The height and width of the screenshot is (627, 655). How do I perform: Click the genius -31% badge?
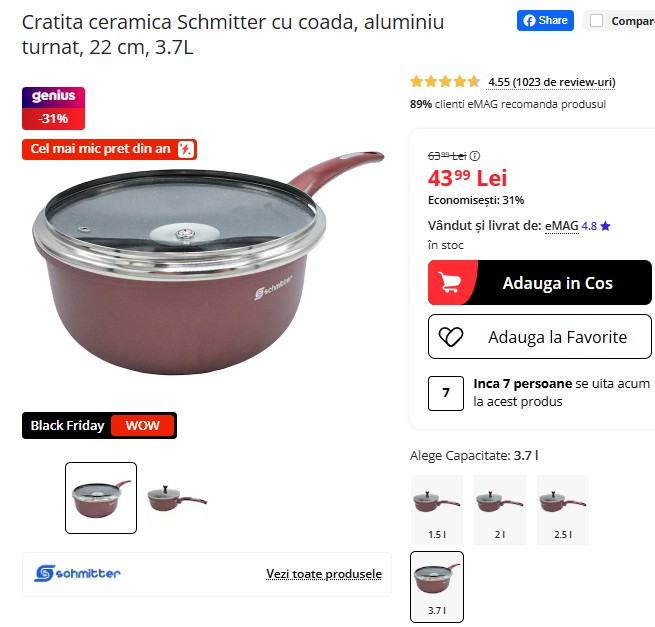53,108
